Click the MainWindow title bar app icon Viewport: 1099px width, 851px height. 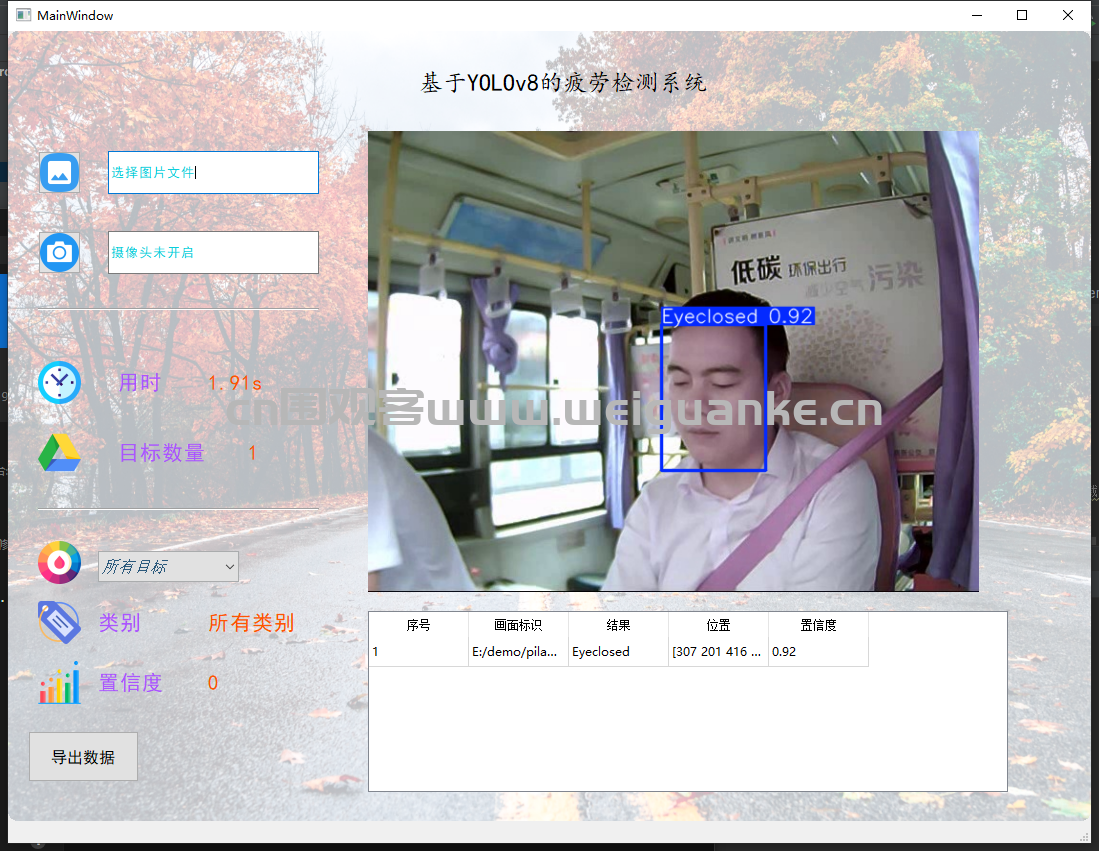23,15
